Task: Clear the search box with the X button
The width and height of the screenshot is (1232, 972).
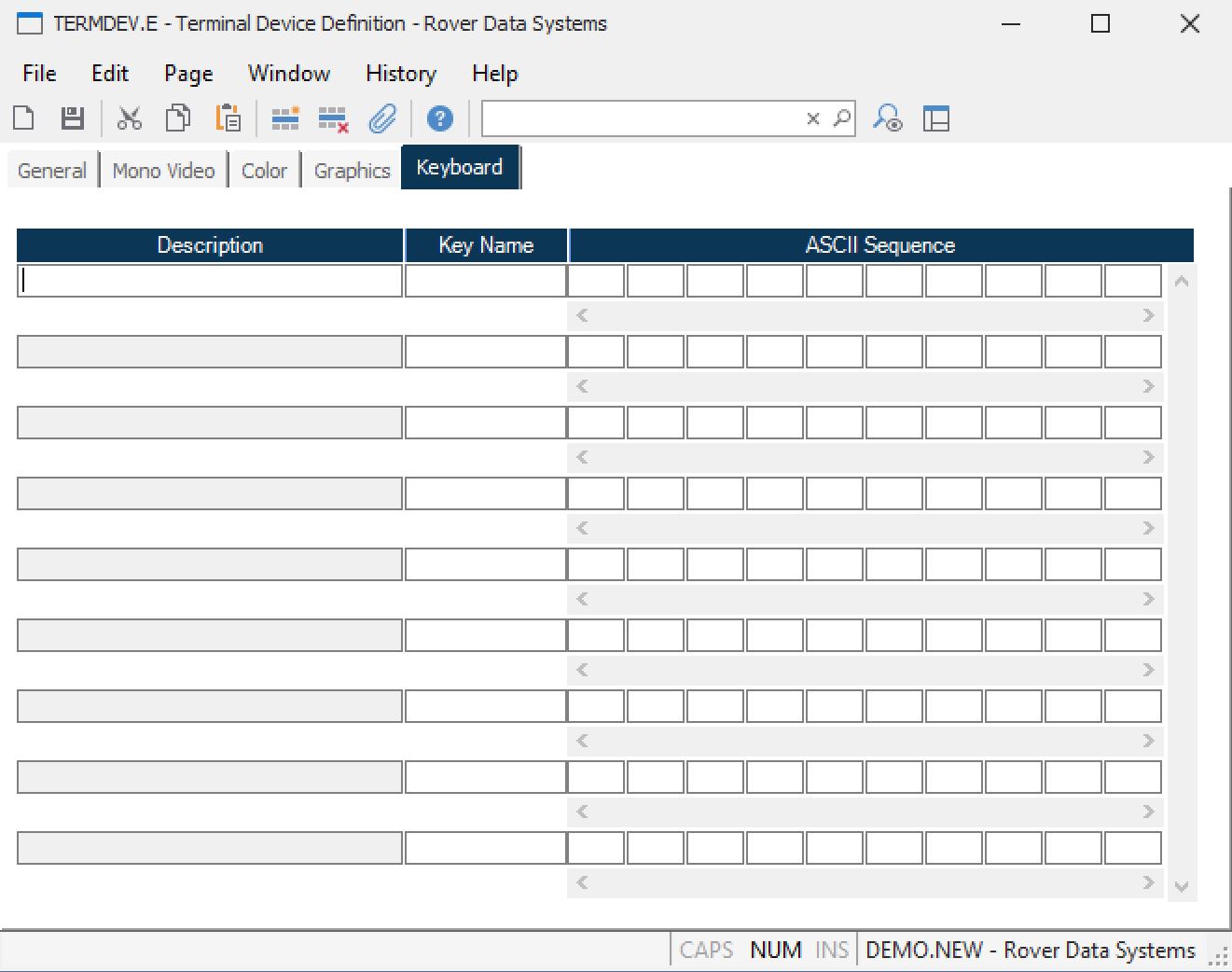Action: click(813, 118)
